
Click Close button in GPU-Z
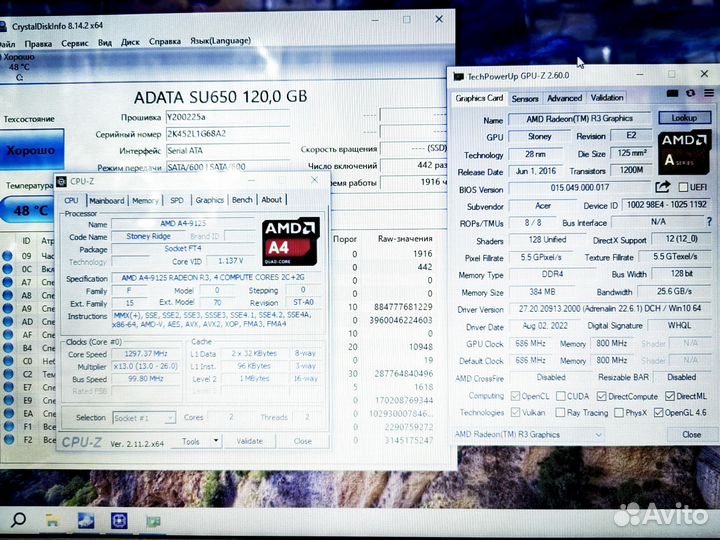click(691, 434)
